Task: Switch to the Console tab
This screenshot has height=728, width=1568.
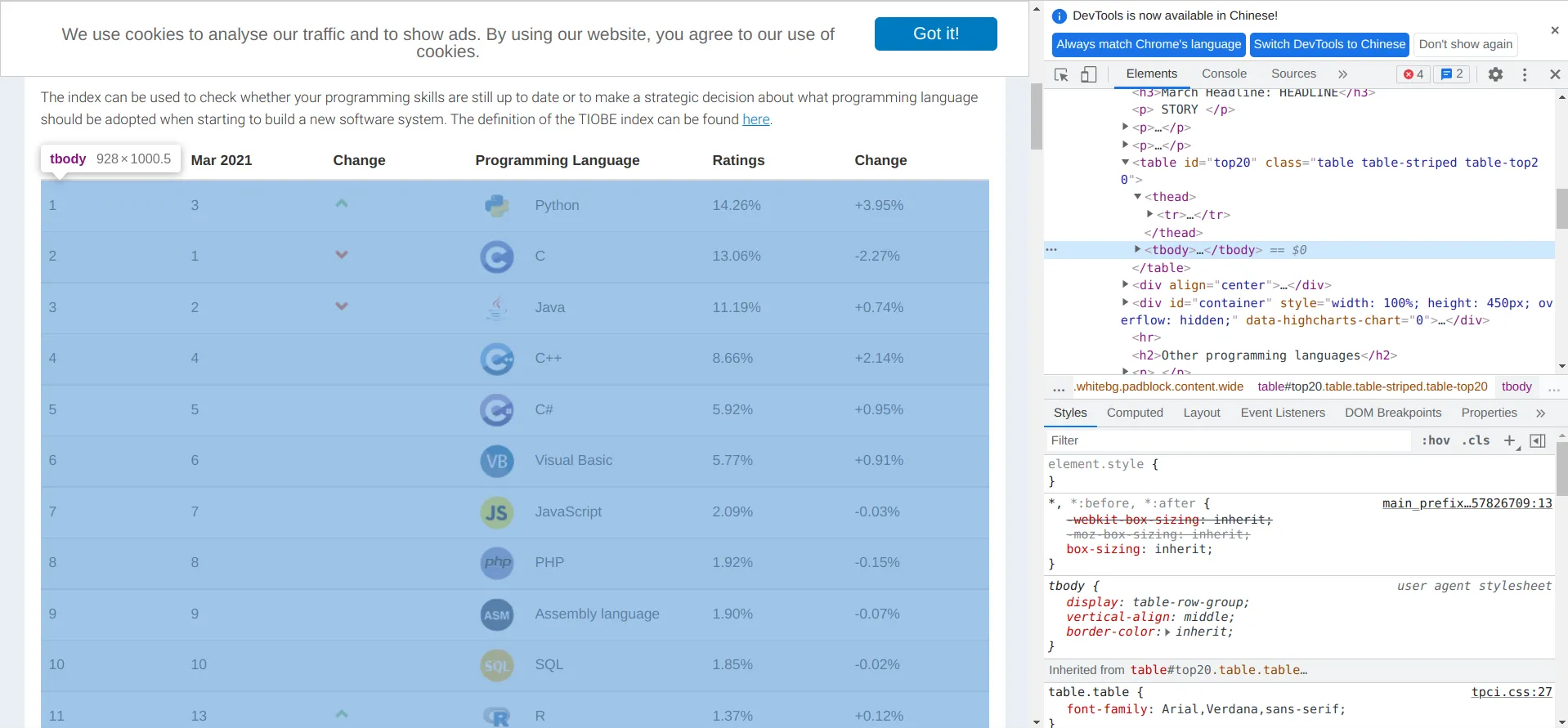Action: pyautogui.click(x=1224, y=74)
